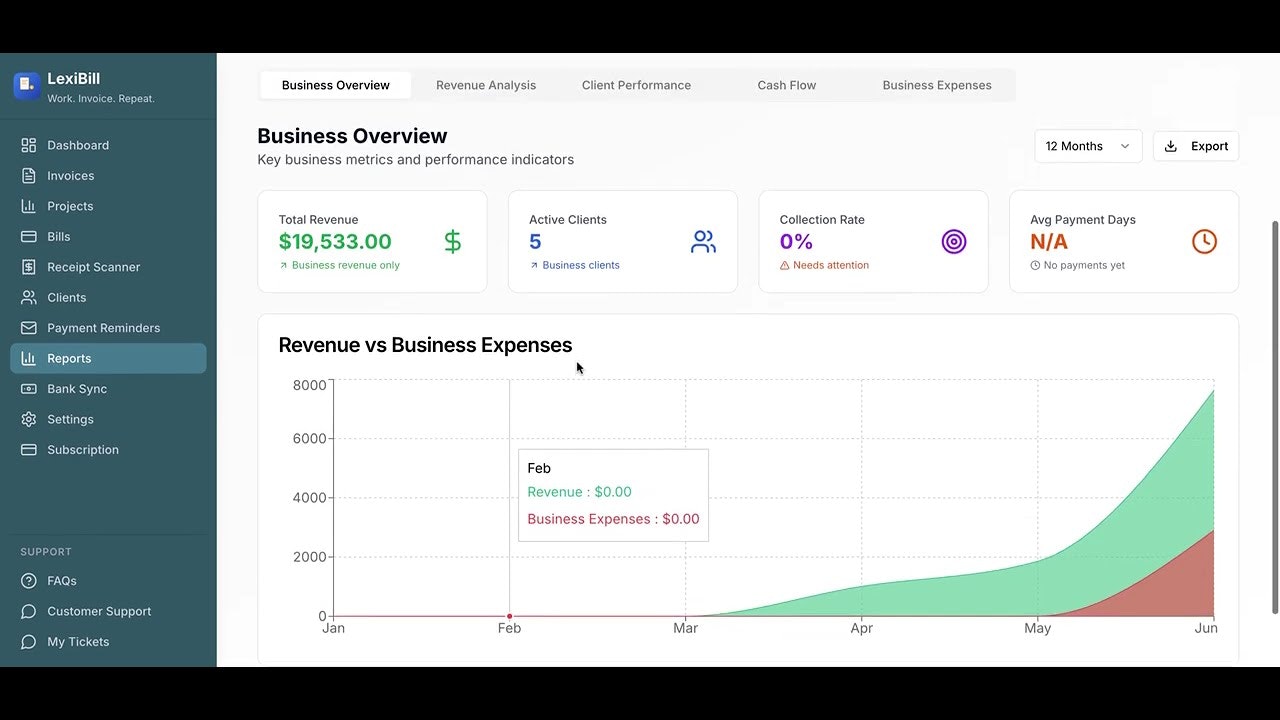Click the Jun label on chart axis
1280x720 pixels.
point(1206,628)
